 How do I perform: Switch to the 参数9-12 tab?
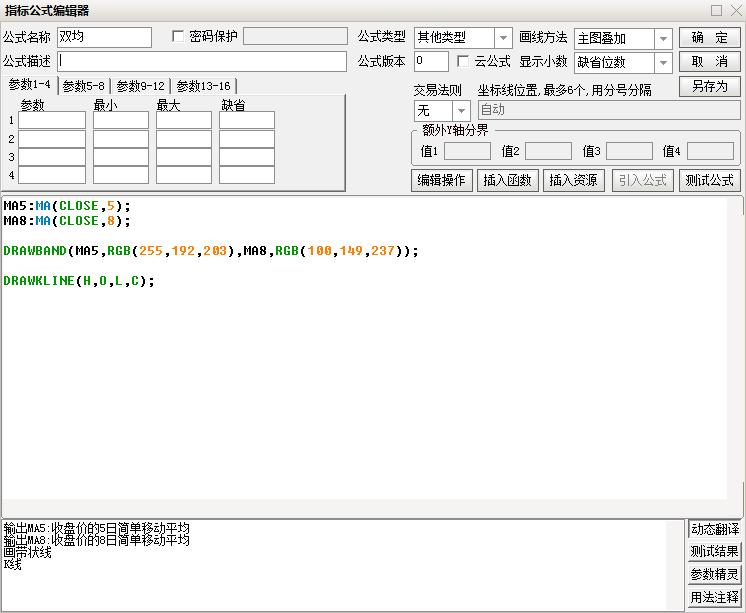point(140,86)
